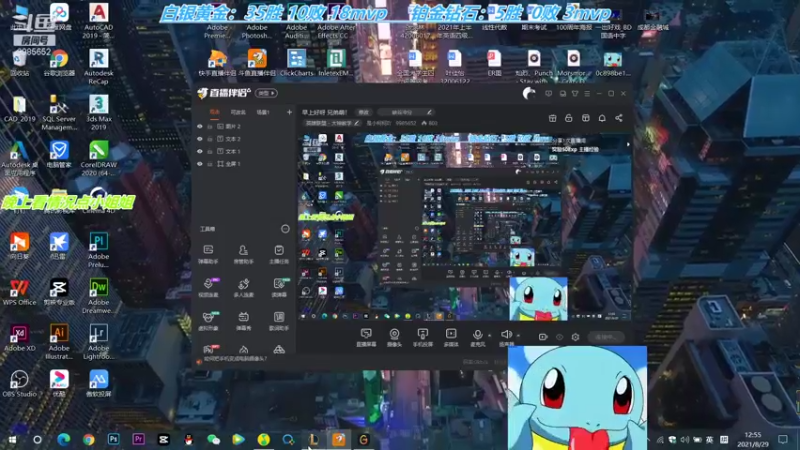Hide the 文本 1 layer with its eye icon
The image size is (800, 450).
199,152
